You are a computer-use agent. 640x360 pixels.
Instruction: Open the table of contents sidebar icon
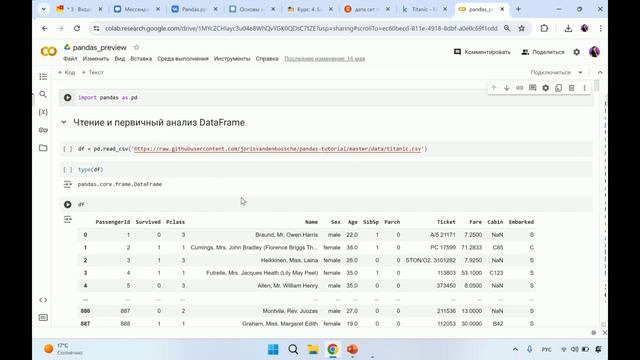(43, 77)
